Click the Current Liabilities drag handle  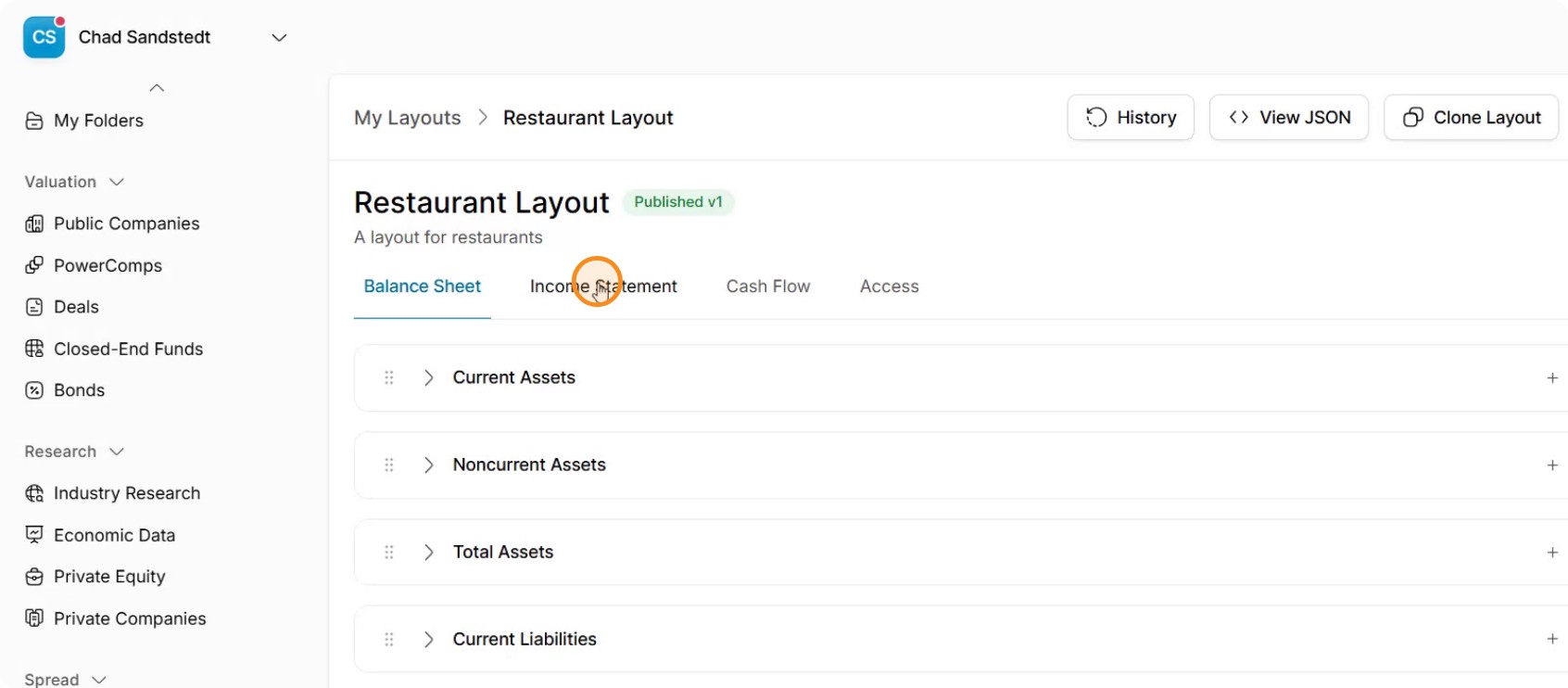click(389, 639)
